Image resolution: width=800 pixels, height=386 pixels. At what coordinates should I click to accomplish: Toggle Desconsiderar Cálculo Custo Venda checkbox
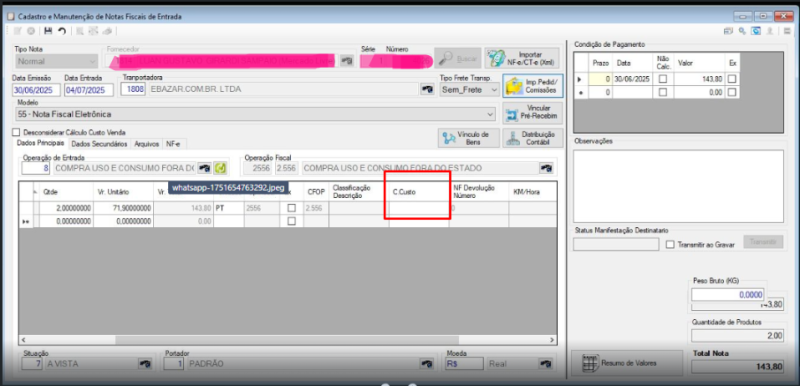(16, 132)
